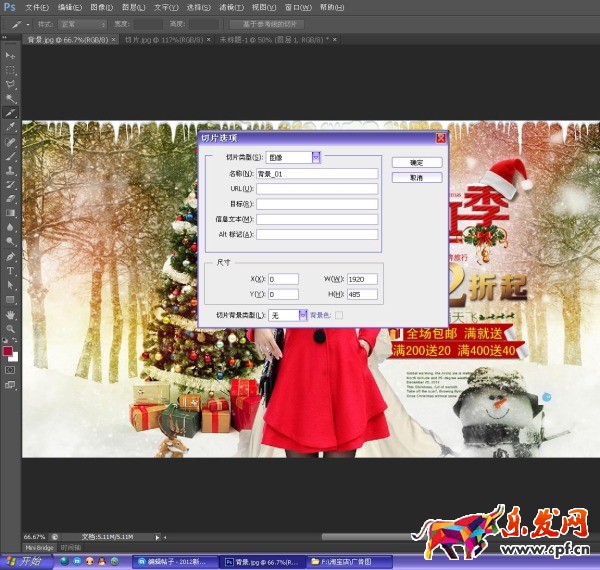This screenshot has height=570, width=600.
Task: Open the 编辑 Edit menu
Action: tap(70, 7)
